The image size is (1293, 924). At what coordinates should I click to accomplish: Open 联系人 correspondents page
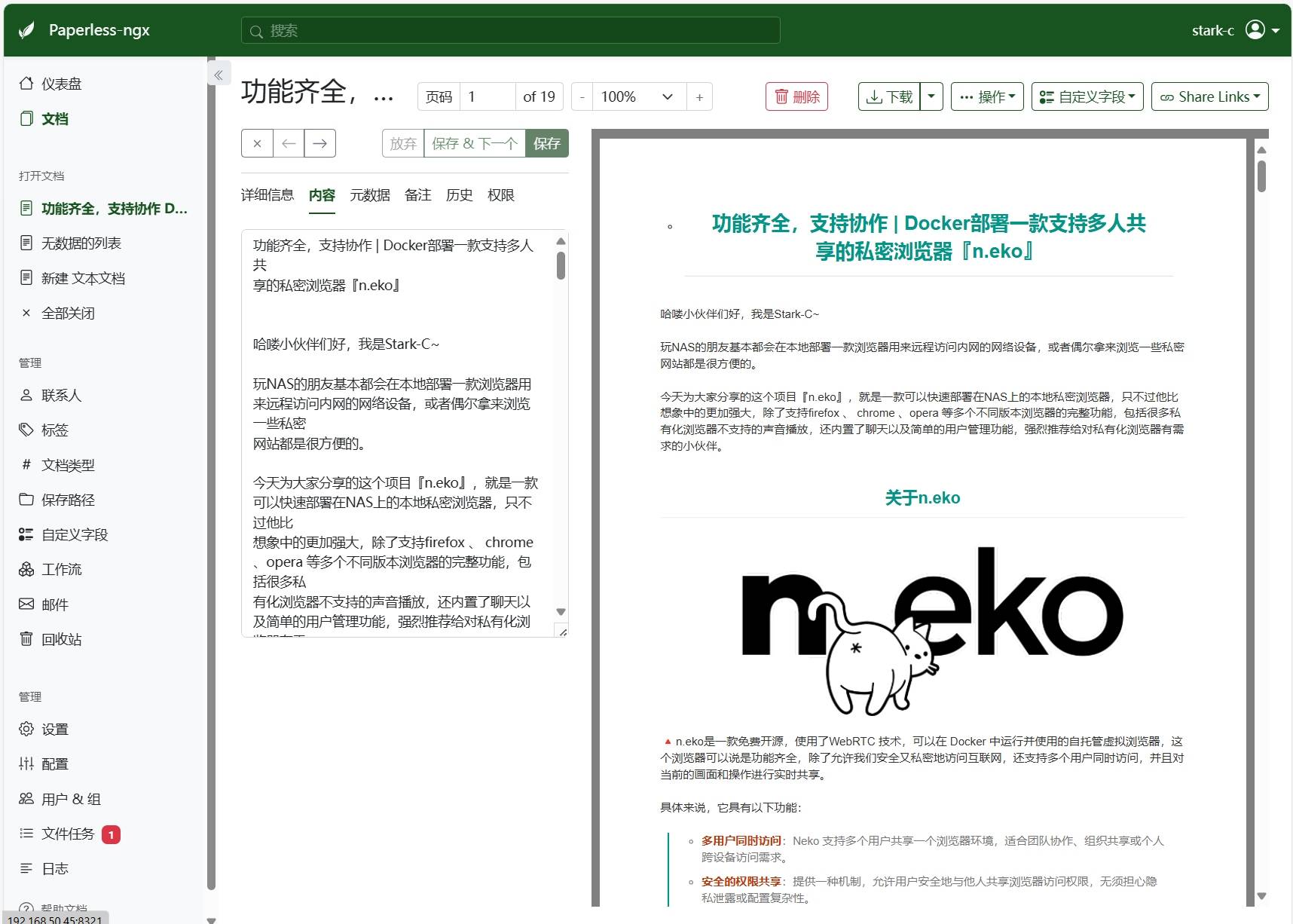[50, 395]
